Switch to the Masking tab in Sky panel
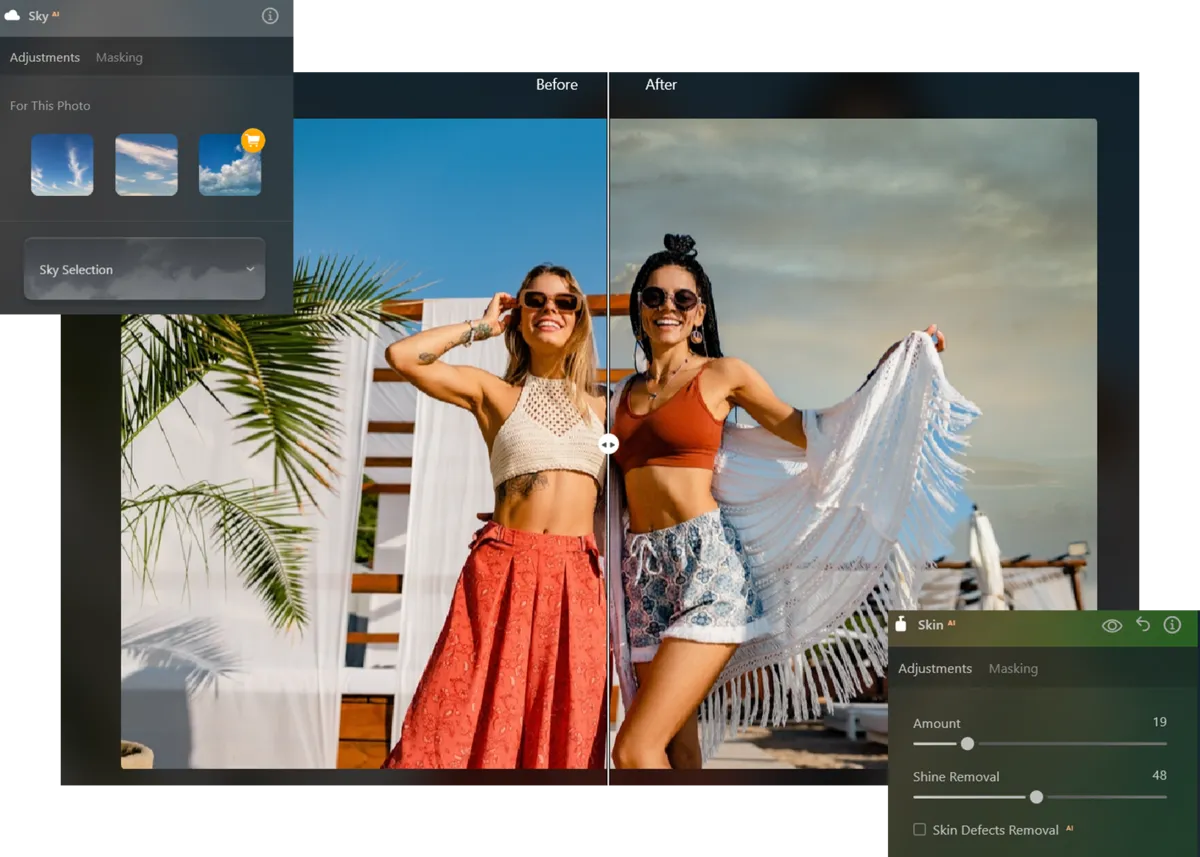 click(x=119, y=57)
